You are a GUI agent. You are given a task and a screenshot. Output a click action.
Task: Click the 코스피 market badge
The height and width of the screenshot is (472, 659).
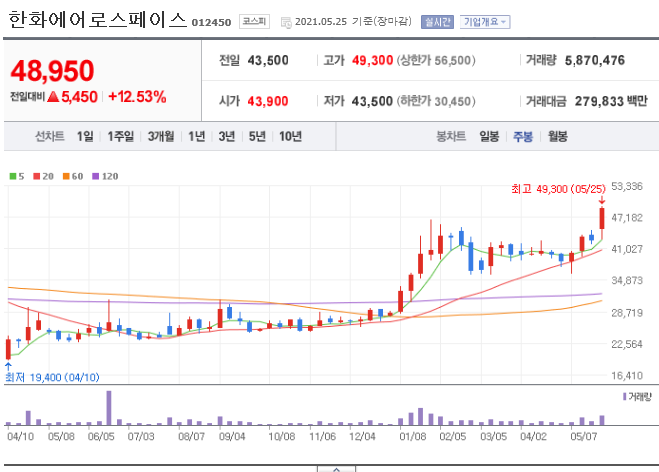click(254, 21)
